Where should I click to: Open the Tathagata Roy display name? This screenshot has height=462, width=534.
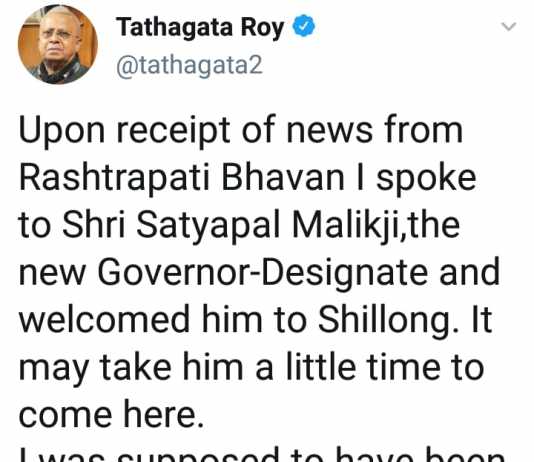coord(200,27)
